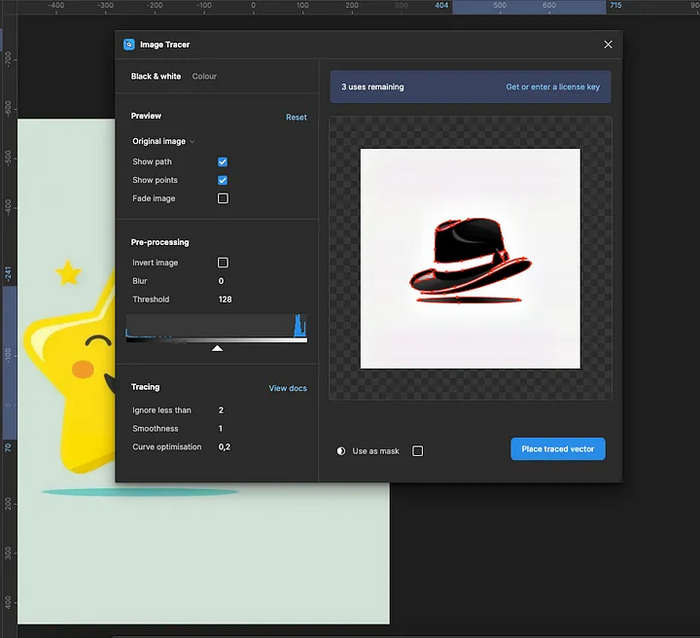Expand the Original image dropdown
The image size is (700, 638).
pyautogui.click(x=163, y=141)
